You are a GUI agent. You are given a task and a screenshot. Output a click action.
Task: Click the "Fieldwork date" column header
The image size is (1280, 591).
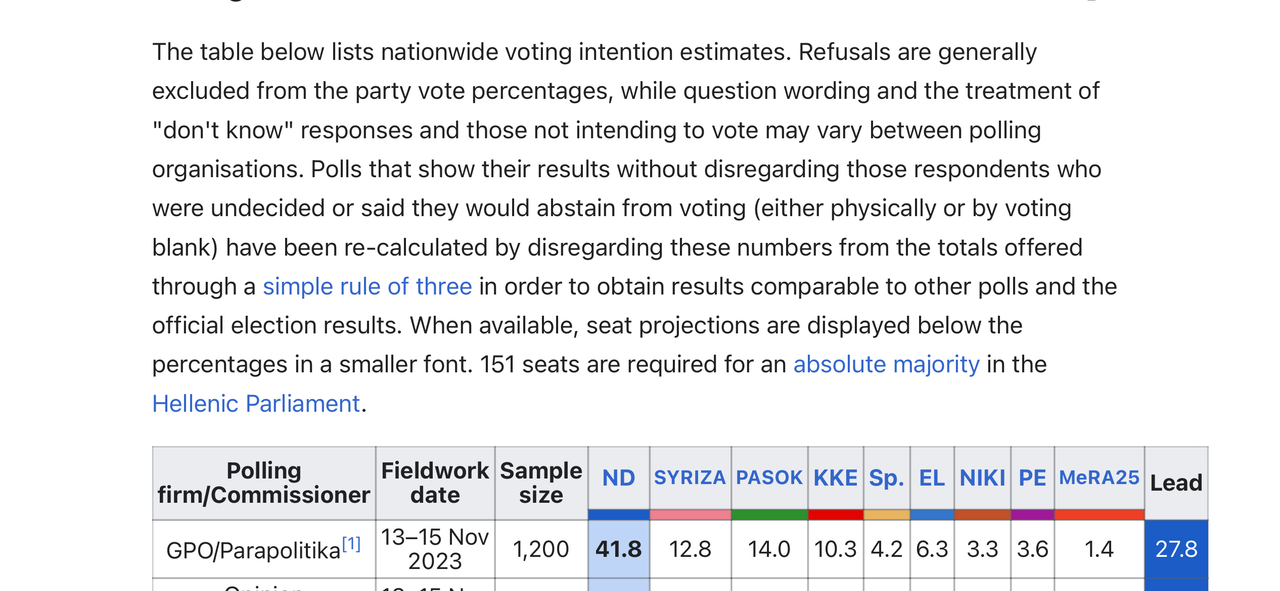(435, 482)
